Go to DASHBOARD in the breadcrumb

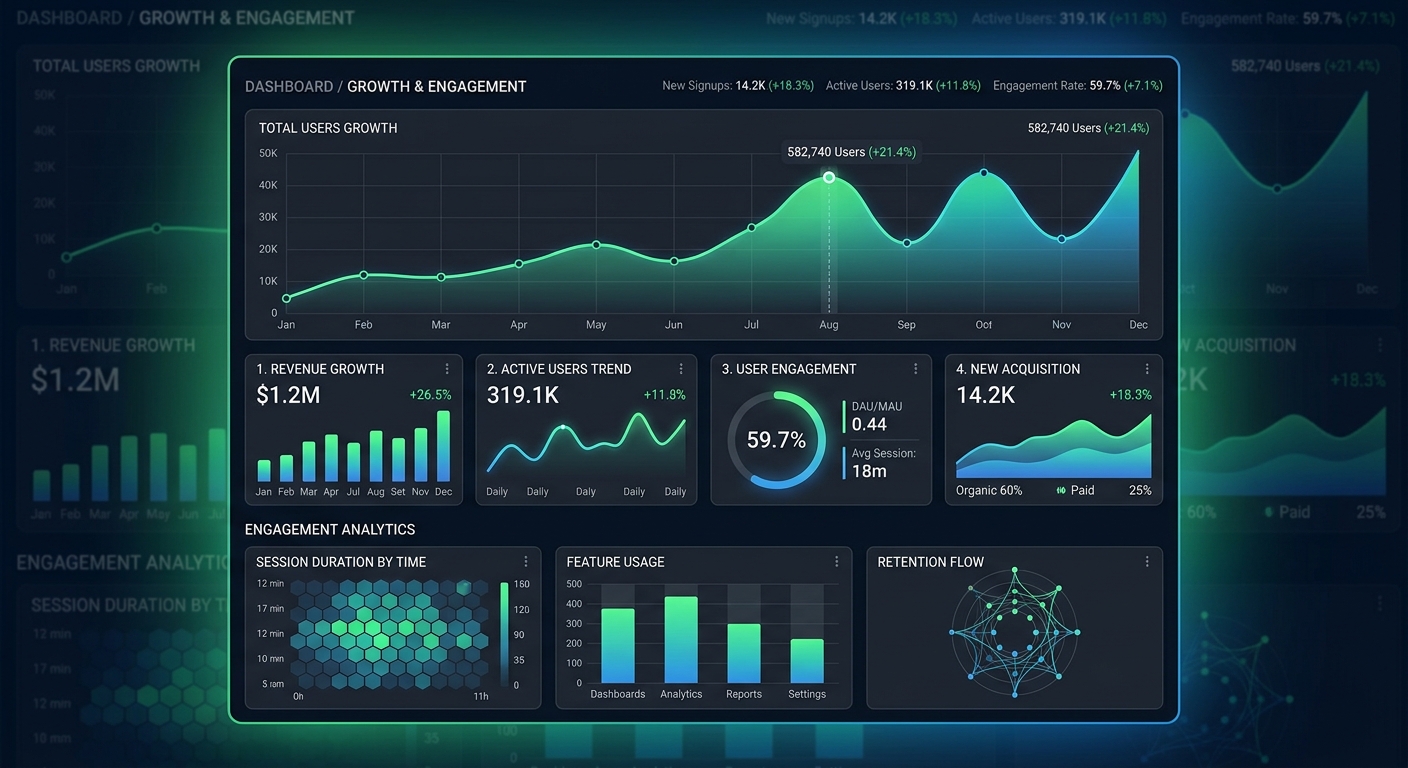pyautogui.click(x=289, y=87)
